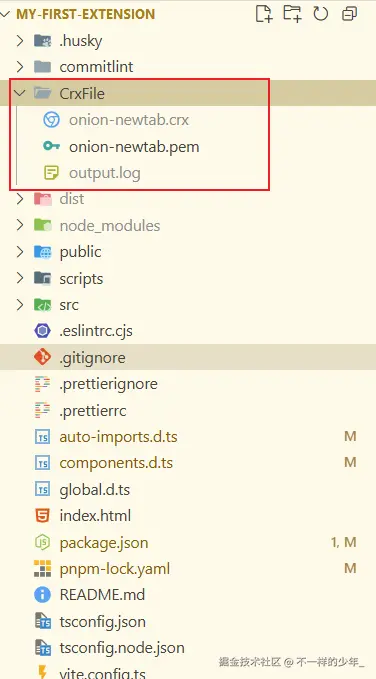This screenshot has width=376, height=679.
Task: Click the New File icon
Action: [264, 14]
